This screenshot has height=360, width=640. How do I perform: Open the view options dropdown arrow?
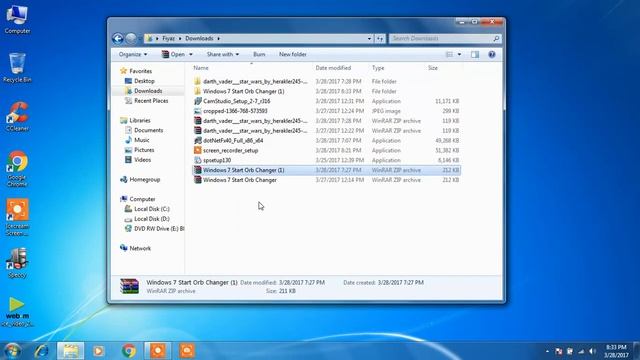pyautogui.click(x=459, y=54)
